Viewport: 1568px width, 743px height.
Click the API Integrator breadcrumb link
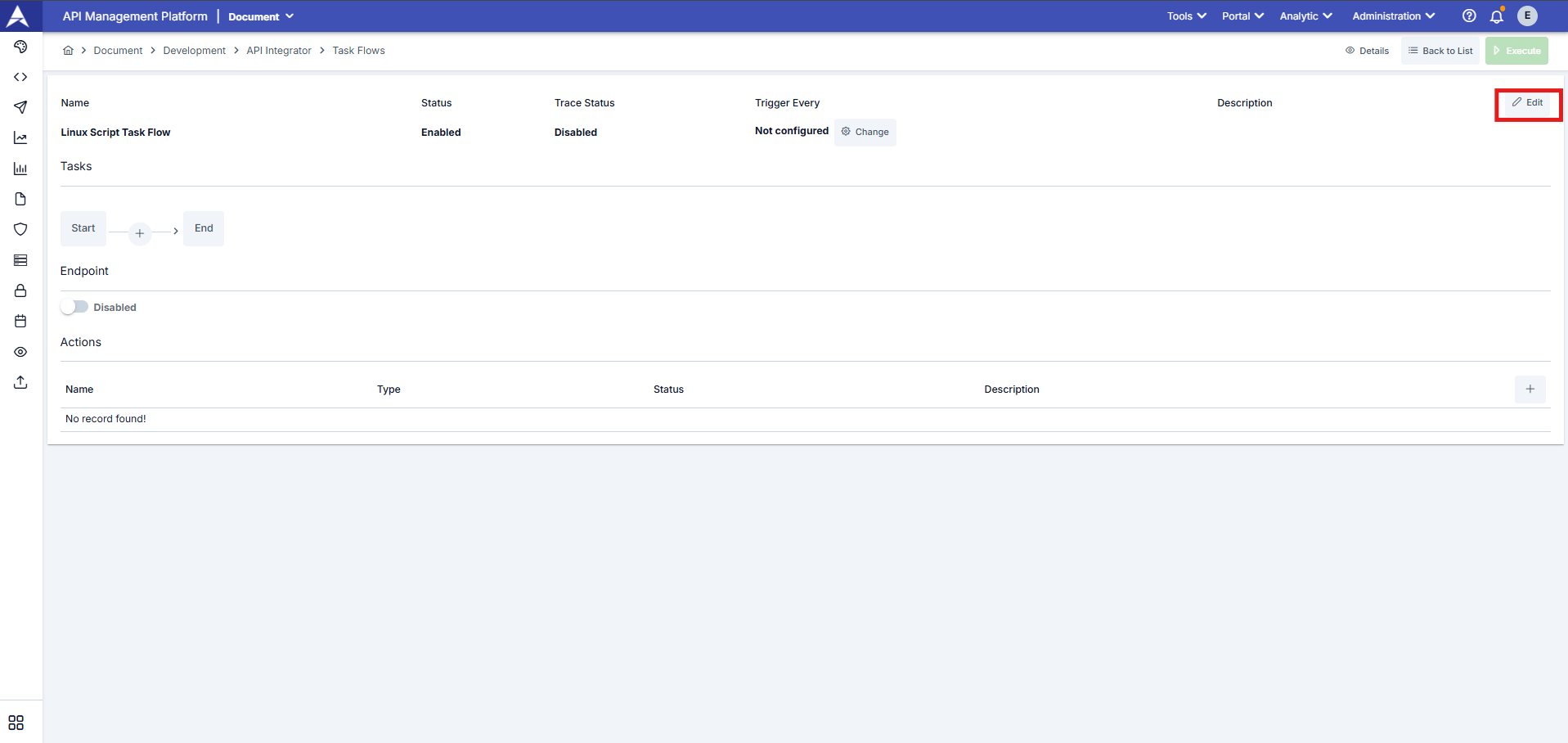coord(279,51)
